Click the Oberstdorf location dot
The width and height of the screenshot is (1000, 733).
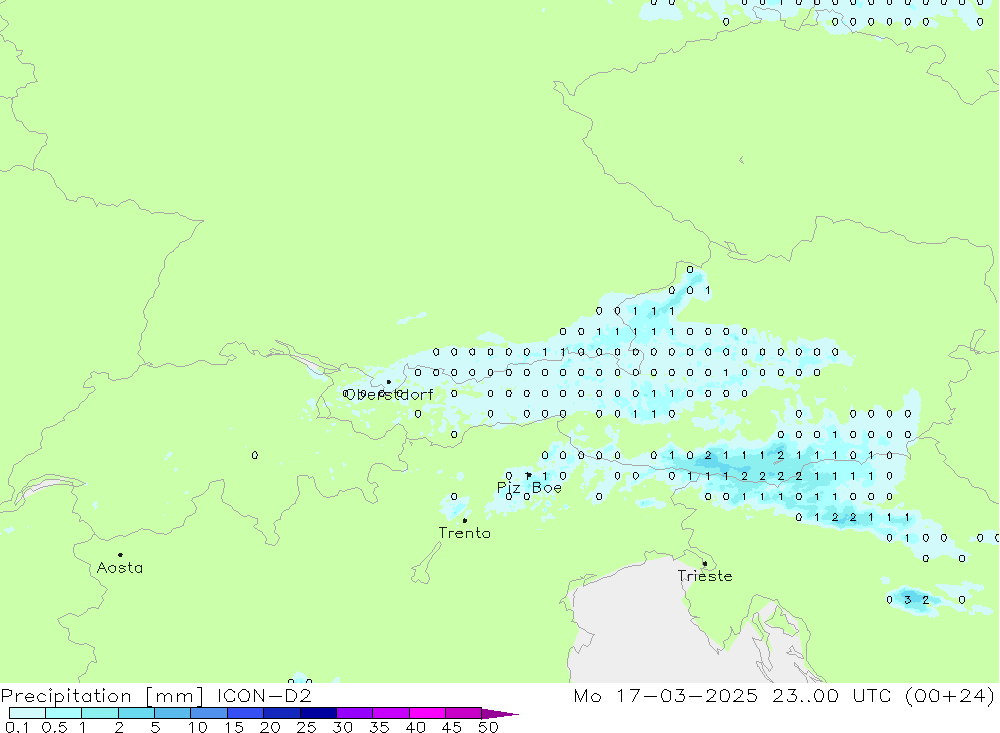389,382
